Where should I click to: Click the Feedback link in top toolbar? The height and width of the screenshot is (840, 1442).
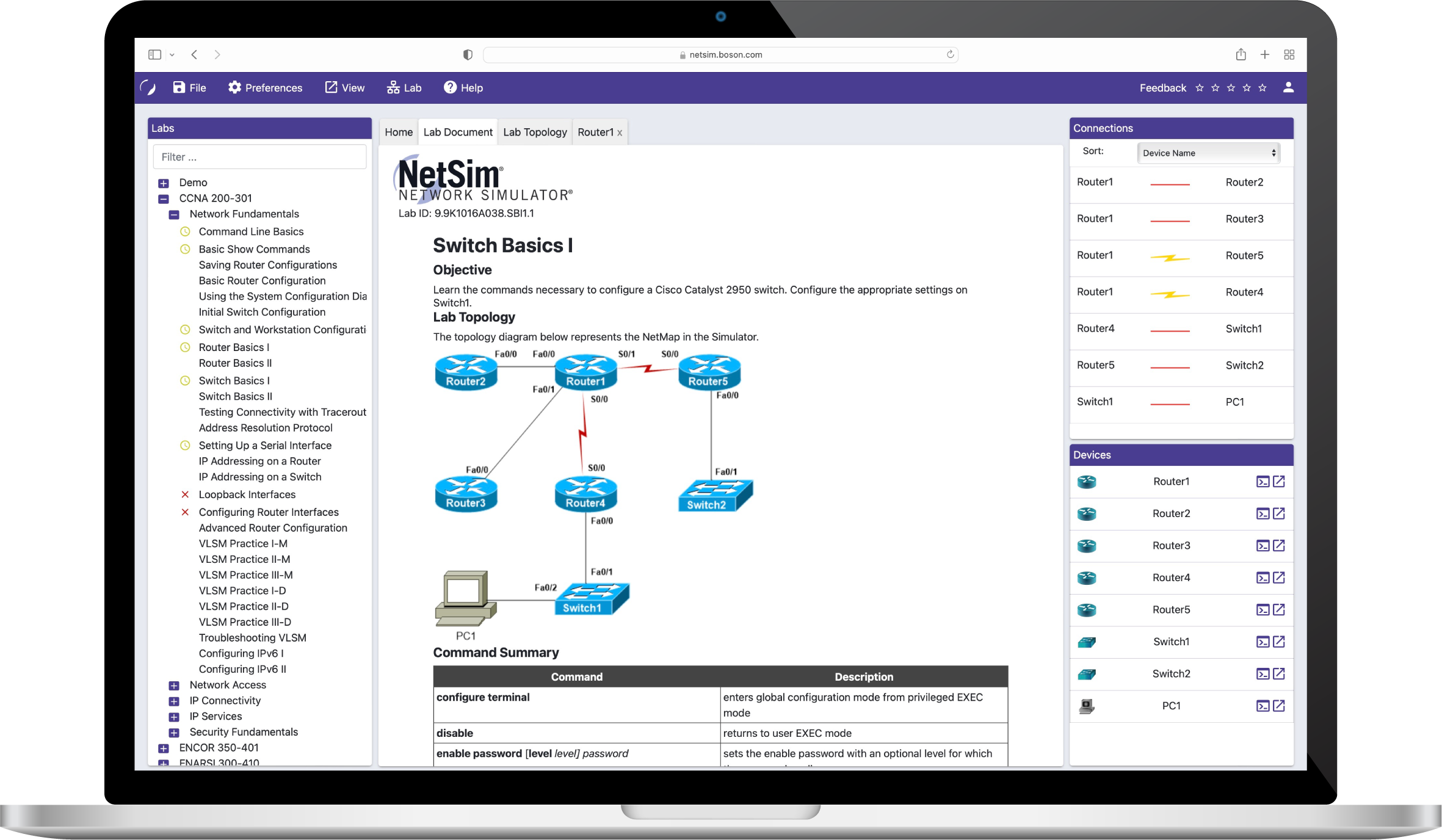pyautogui.click(x=1162, y=88)
